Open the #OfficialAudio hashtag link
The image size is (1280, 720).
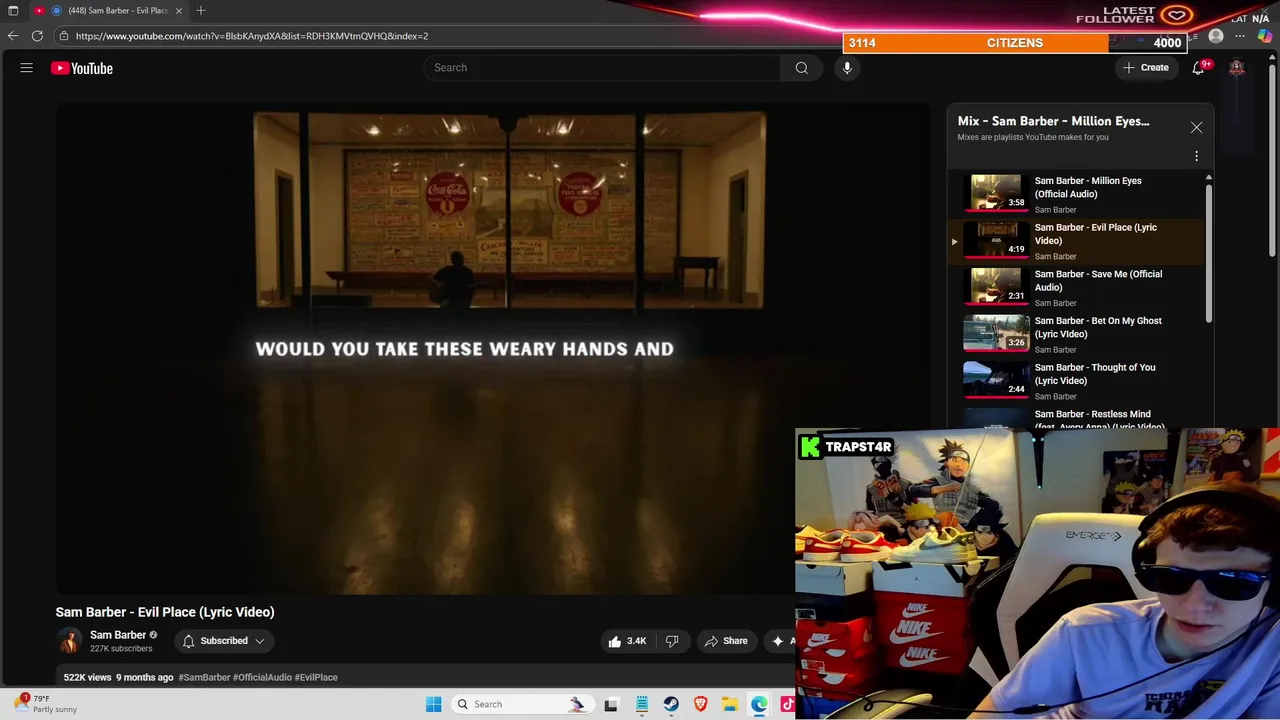(x=262, y=677)
